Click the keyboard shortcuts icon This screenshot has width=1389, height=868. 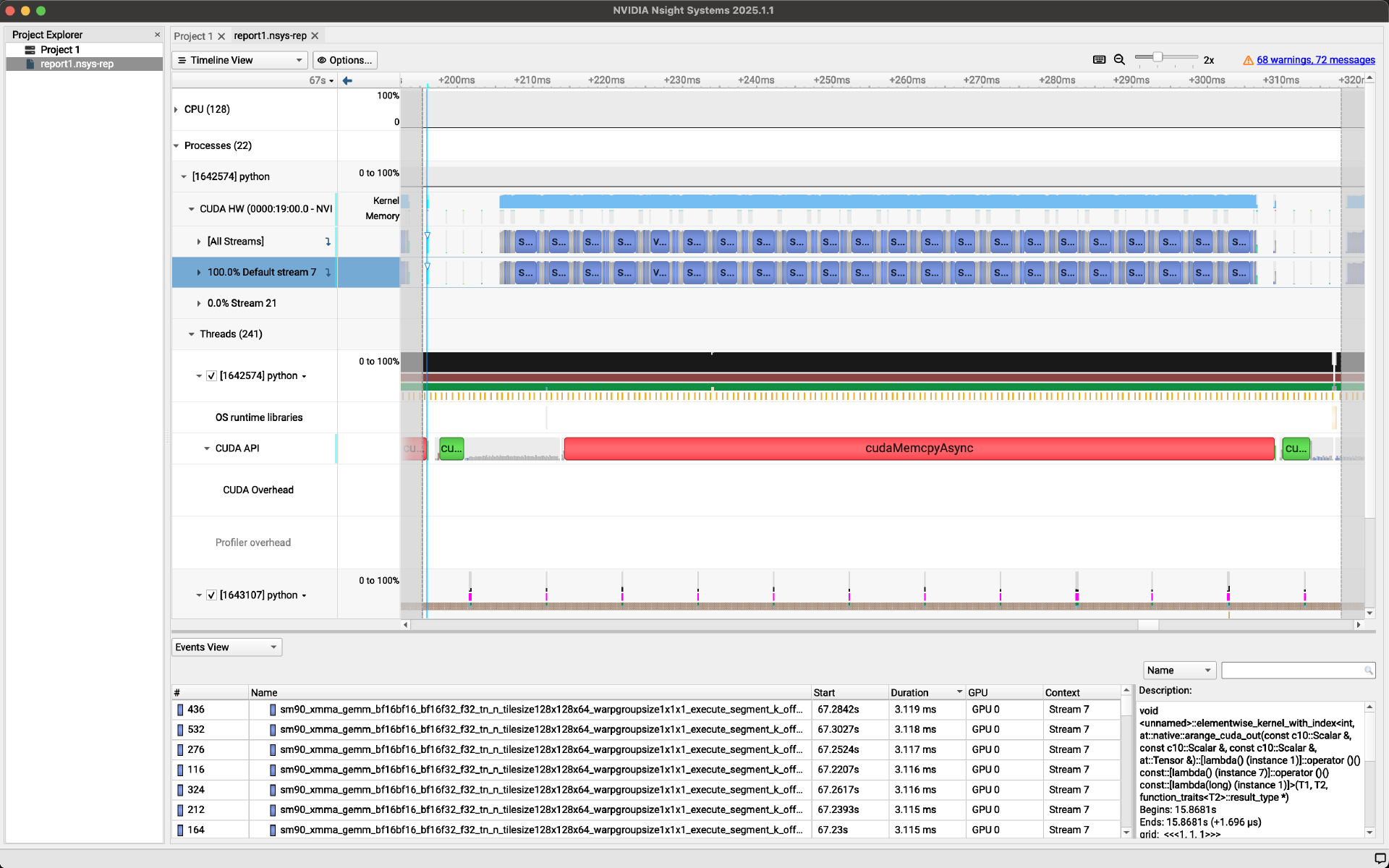click(1099, 60)
